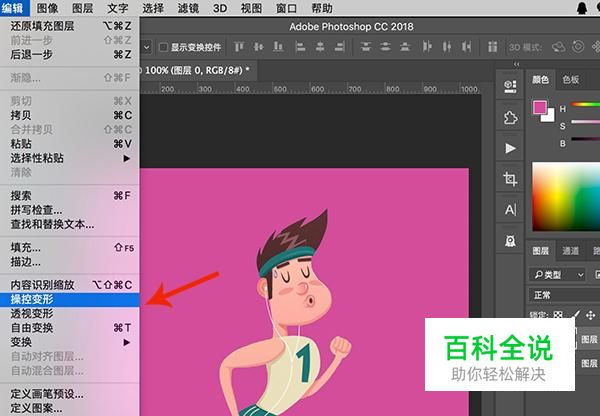600x416 pixels.
Task: Click distribute top edges icon
Action: click(366, 47)
